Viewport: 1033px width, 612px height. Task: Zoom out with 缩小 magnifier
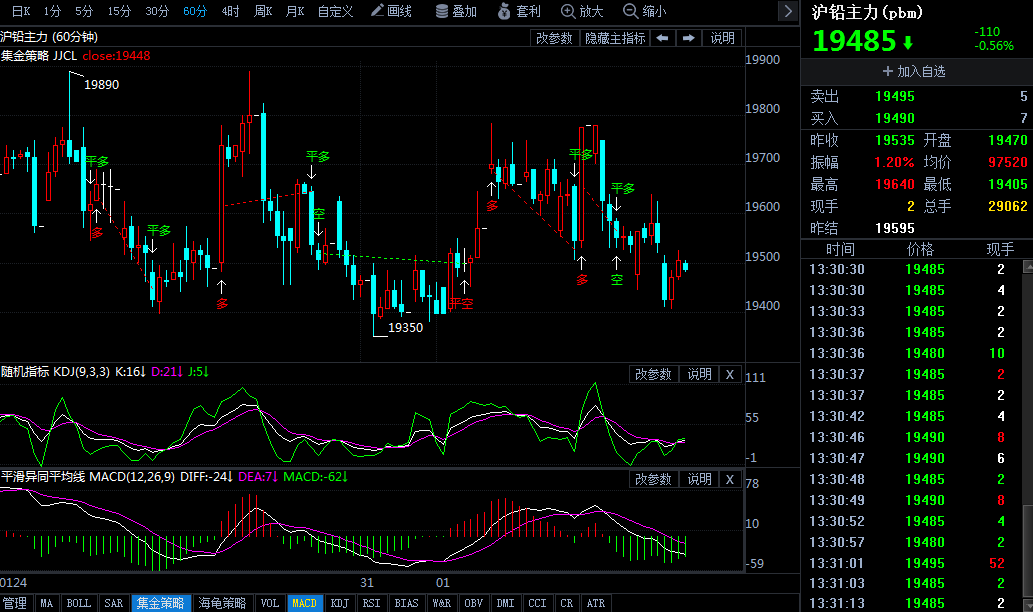[x=644, y=11]
